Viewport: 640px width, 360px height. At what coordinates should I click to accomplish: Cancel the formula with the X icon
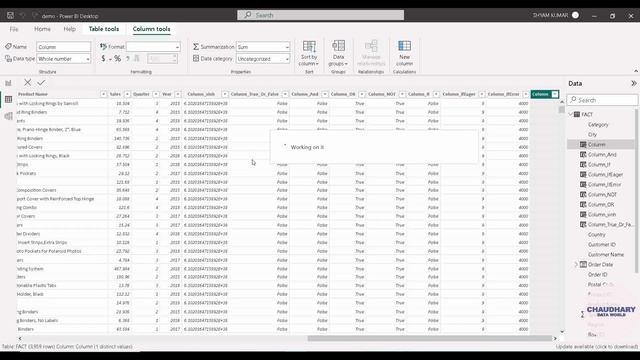click(x=27, y=82)
